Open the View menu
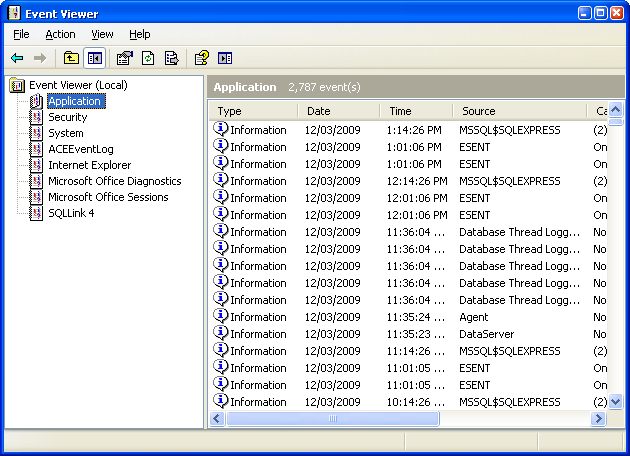Image resolution: width=630 pixels, height=456 pixels. pos(102,35)
